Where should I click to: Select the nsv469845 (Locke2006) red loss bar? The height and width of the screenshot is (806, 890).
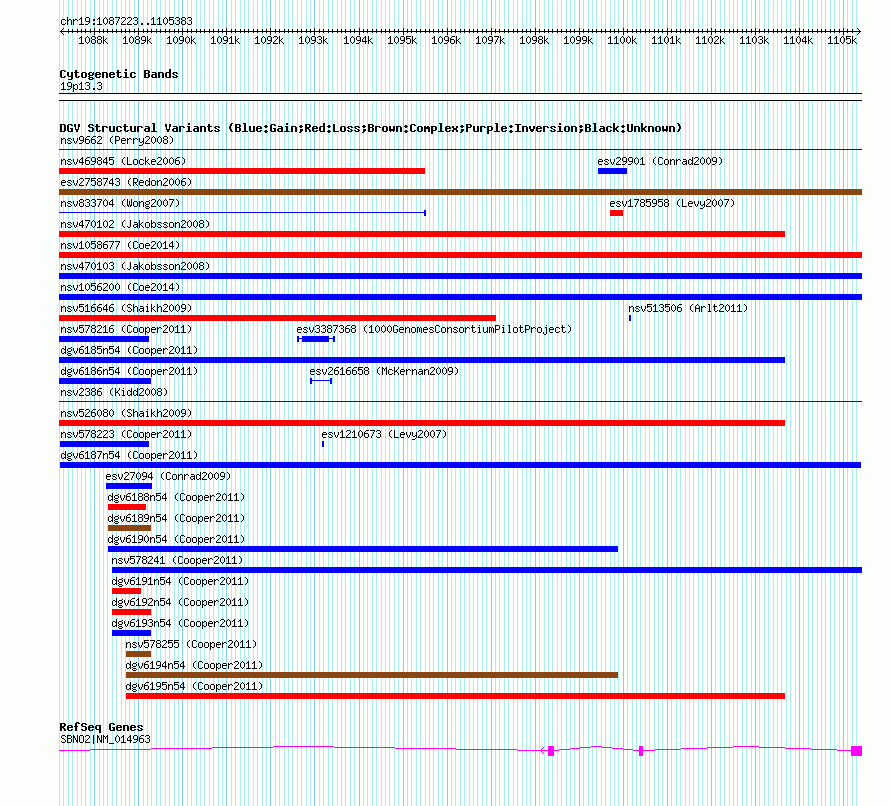click(x=242, y=171)
